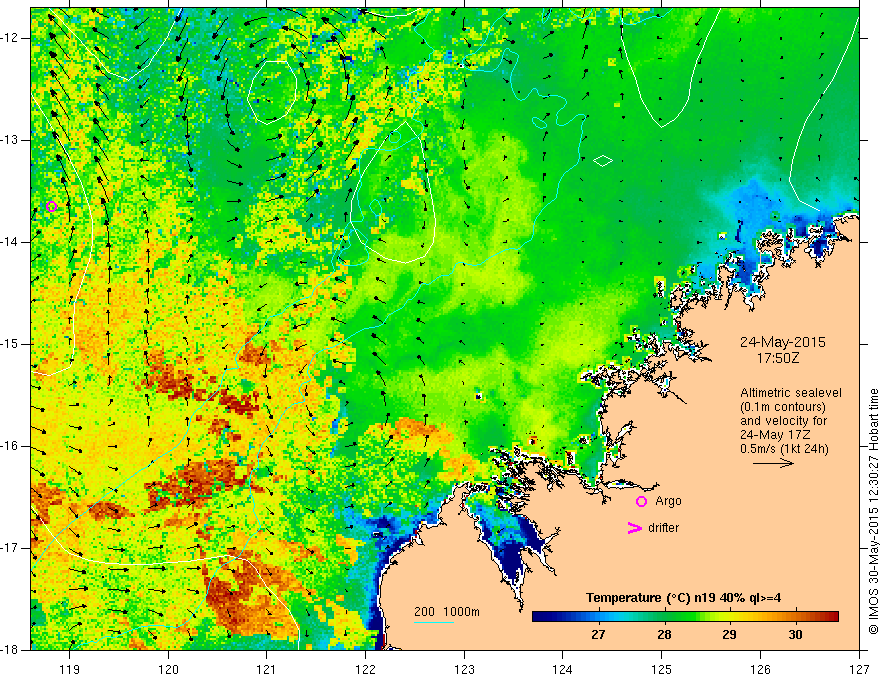The height and width of the screenshot is (680, 880).
Task: Click the colorbar '29' tick label
Action: tap(729, 635)
